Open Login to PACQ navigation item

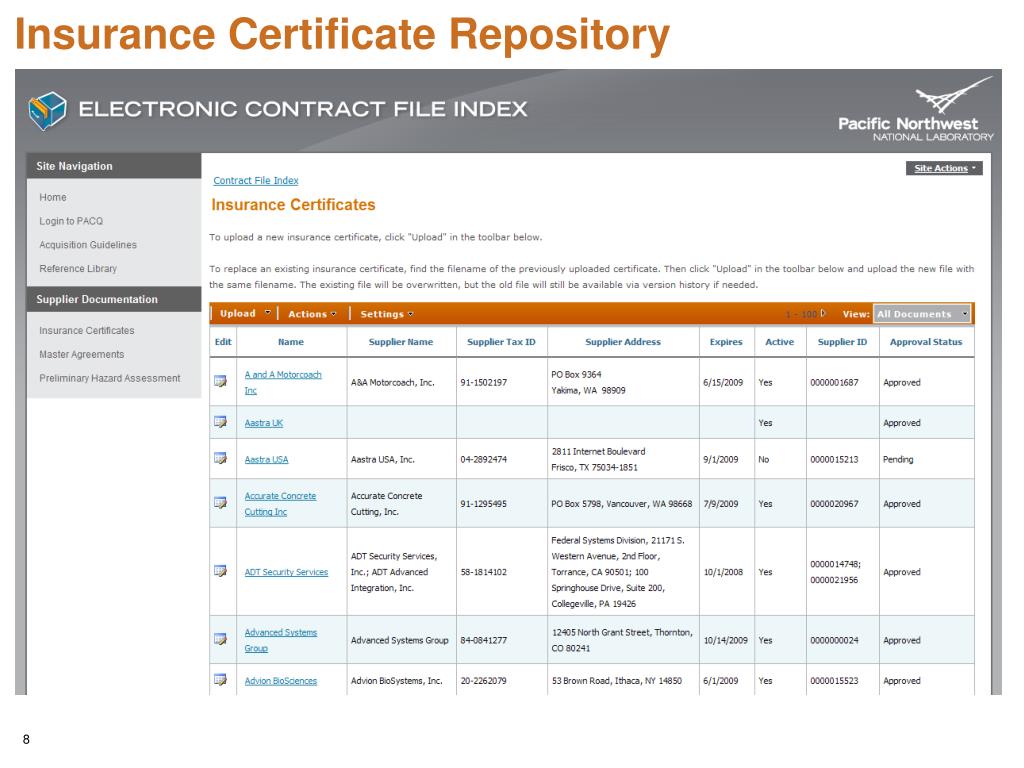[71, 221]
